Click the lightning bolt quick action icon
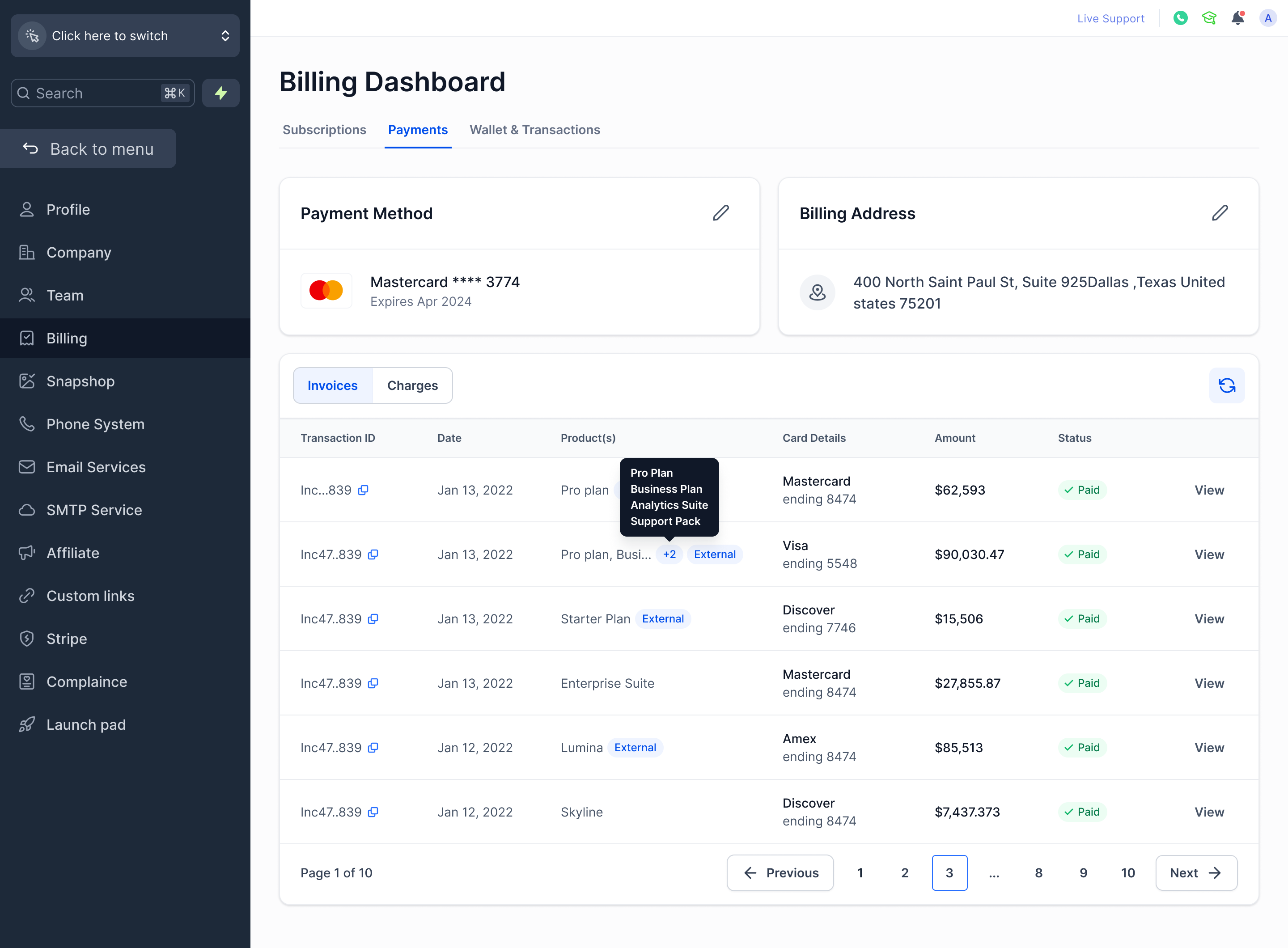The width and height of the screenshot is (1288, 948). 220,93
